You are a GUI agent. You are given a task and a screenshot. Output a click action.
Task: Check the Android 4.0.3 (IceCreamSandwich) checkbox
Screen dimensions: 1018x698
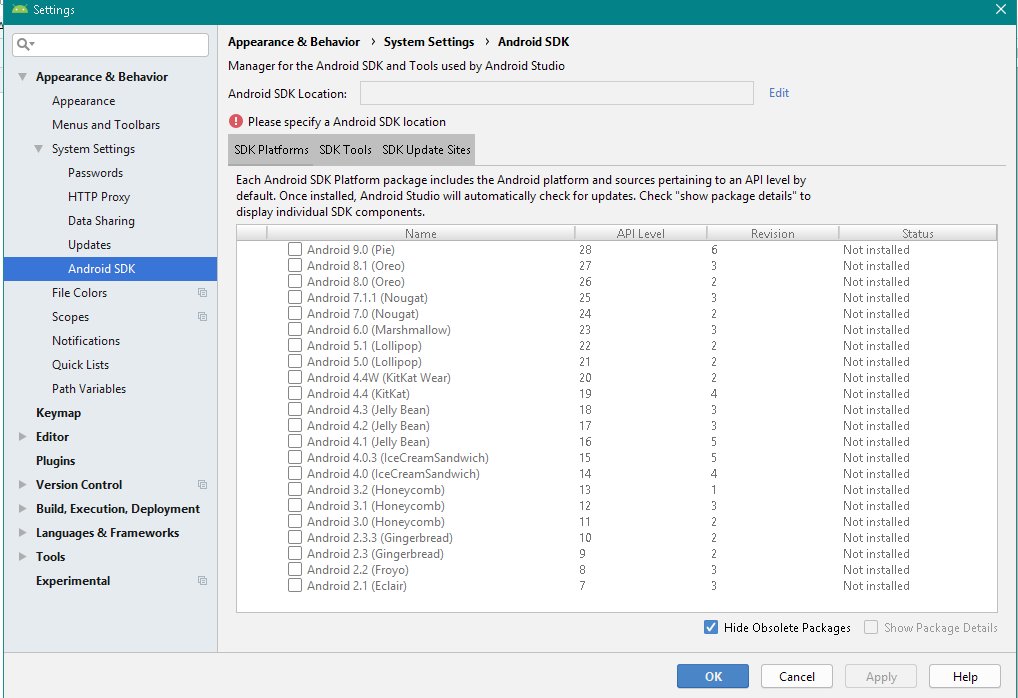(x=295, y=458)
